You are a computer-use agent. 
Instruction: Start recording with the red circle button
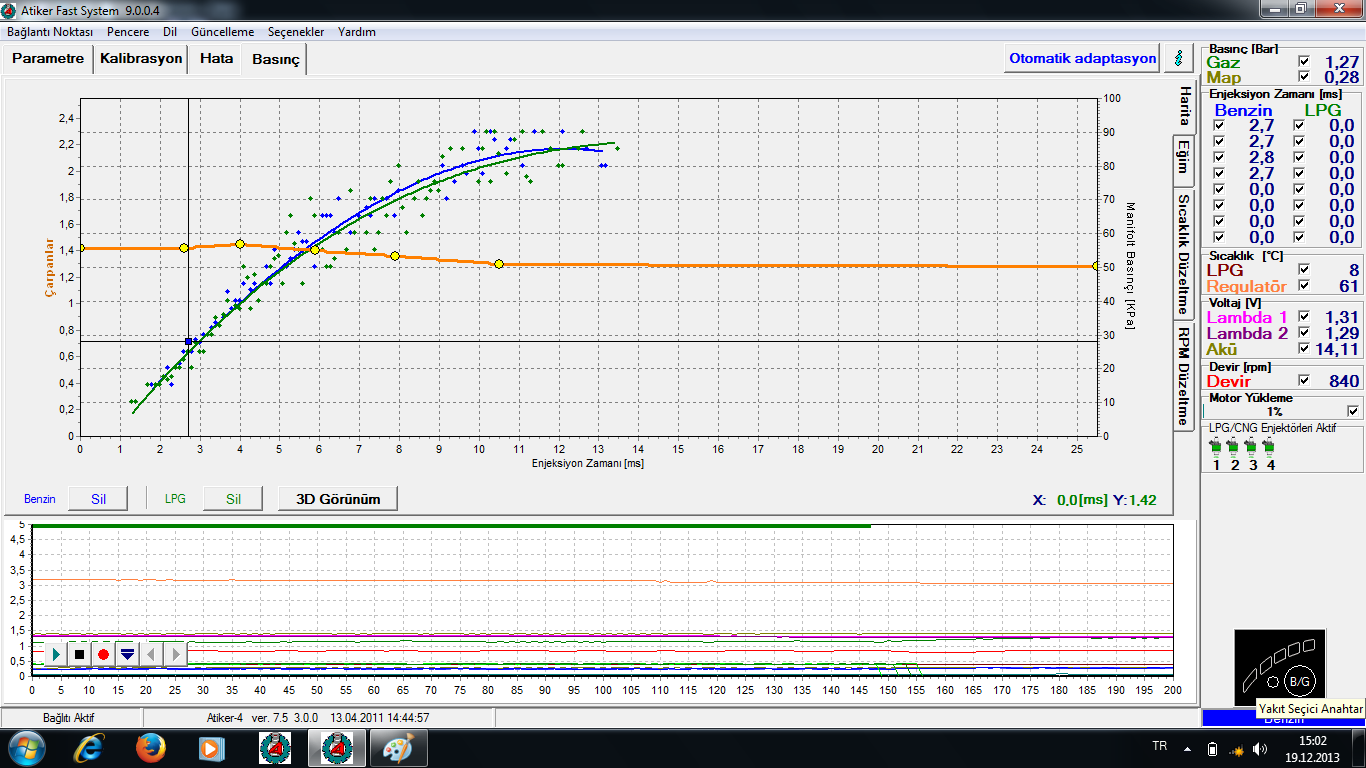tap(104, 654)
